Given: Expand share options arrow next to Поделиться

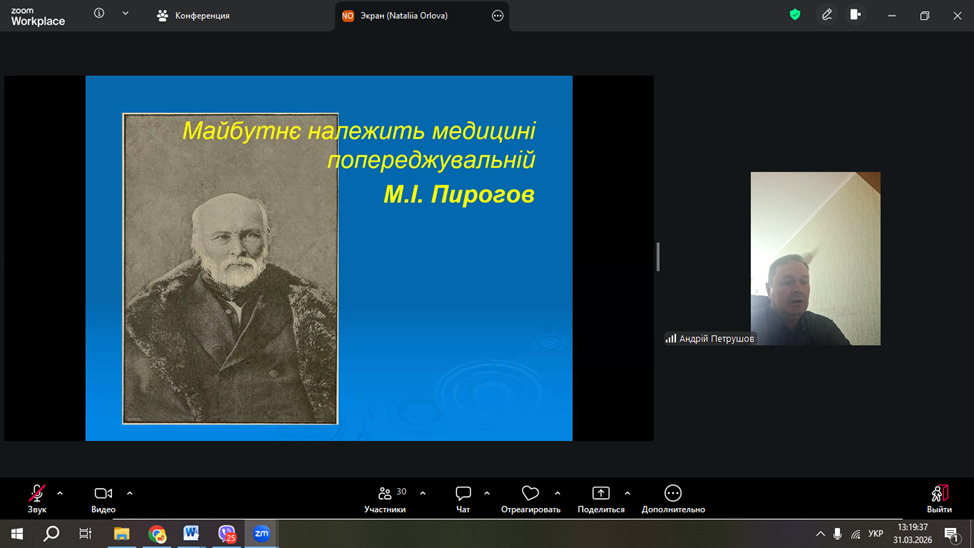Looking at the screenshot, I should coord(627,493).
